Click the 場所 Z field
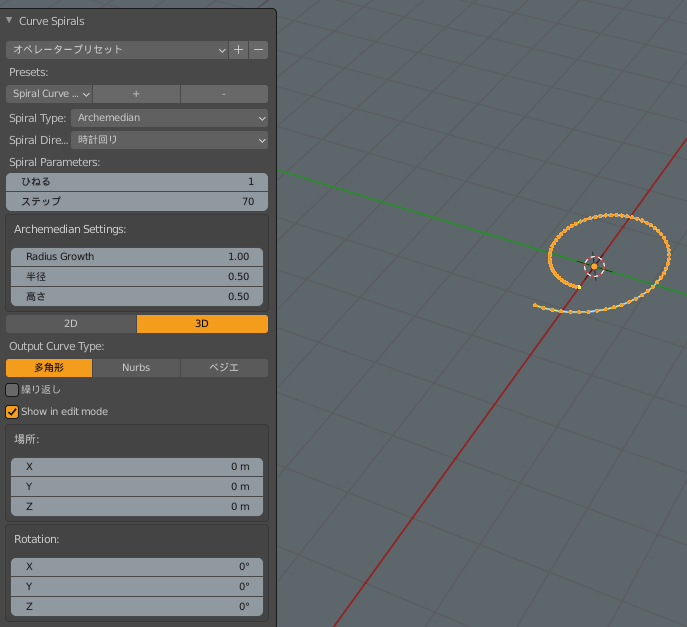 click(x=137, y=507)
